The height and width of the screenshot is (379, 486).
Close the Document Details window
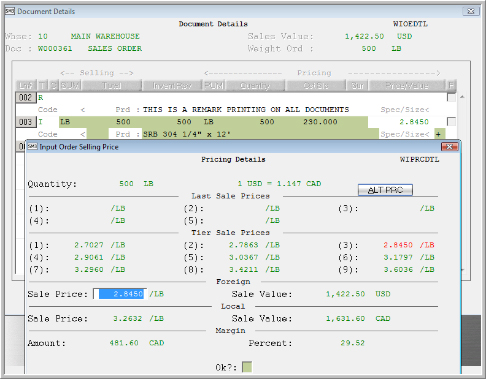(471, 11)
